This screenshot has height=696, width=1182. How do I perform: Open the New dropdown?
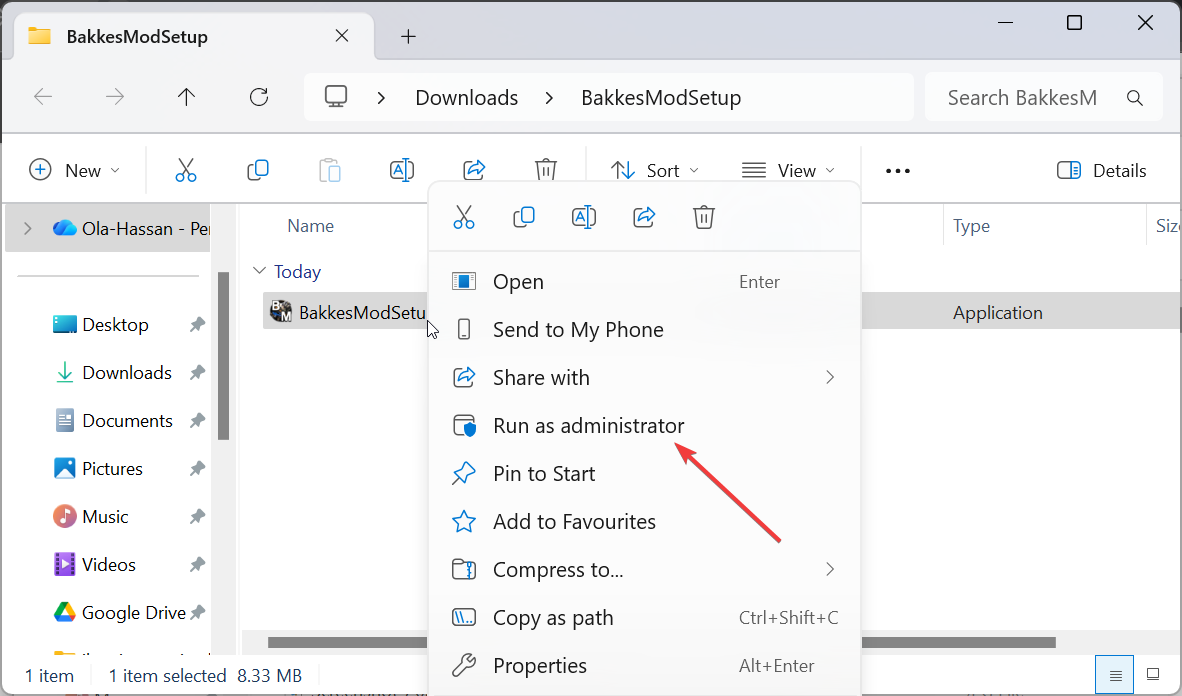(x=74, y=170)
